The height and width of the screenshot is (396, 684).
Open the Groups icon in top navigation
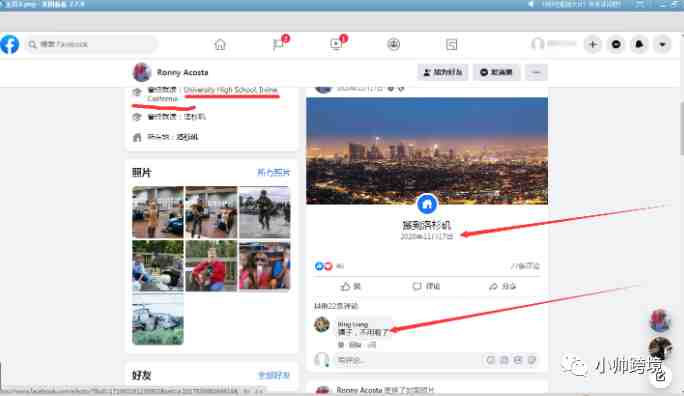tap(393, 44)
